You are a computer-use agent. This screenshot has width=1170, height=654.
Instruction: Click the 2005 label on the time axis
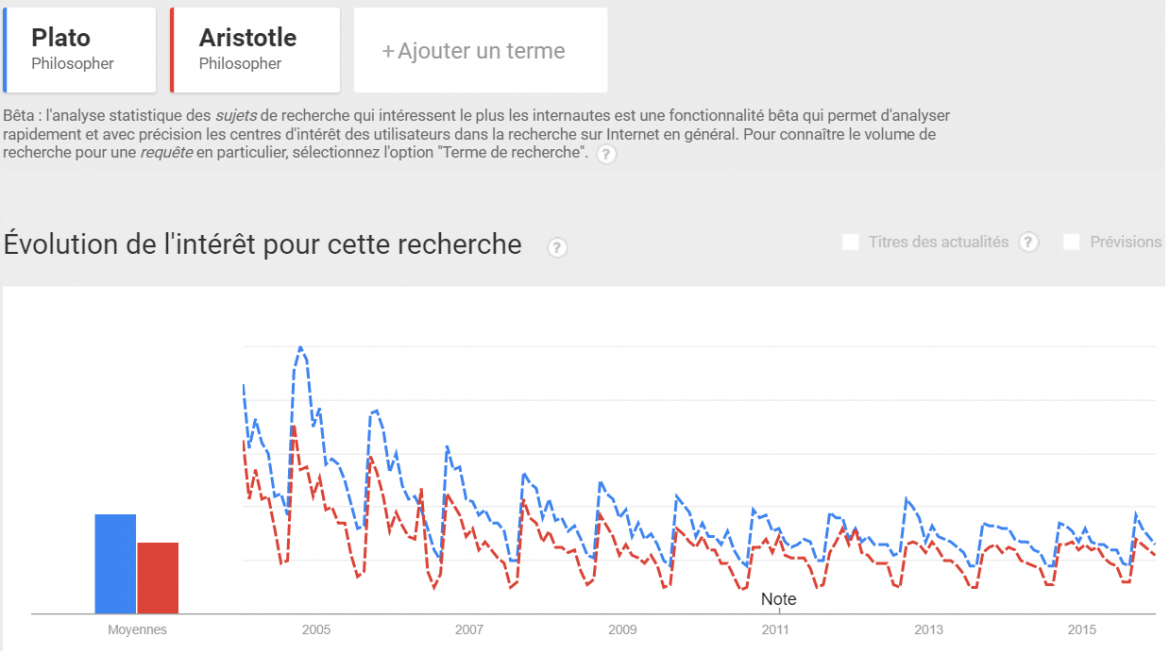(316, 630)
